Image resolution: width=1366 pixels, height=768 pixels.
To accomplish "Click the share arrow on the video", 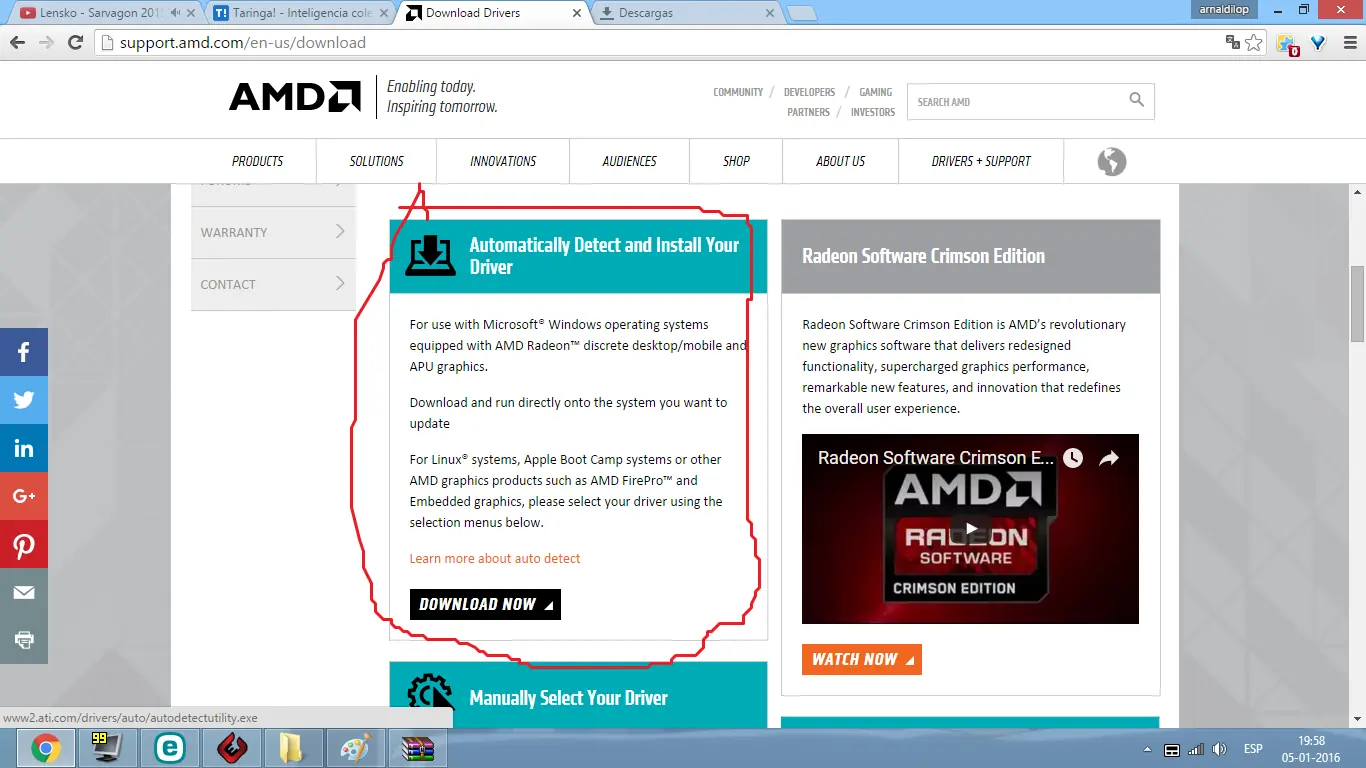I will [1109, 458].
